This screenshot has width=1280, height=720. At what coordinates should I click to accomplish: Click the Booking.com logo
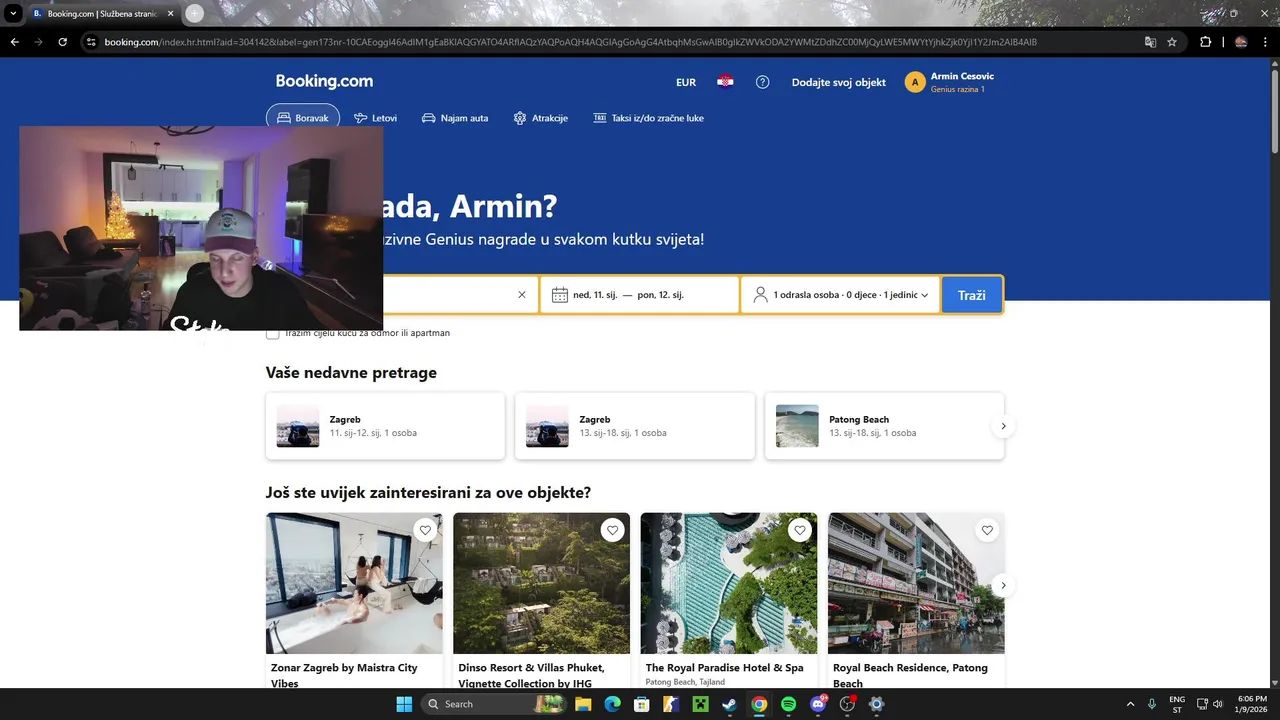pos(324,82)
